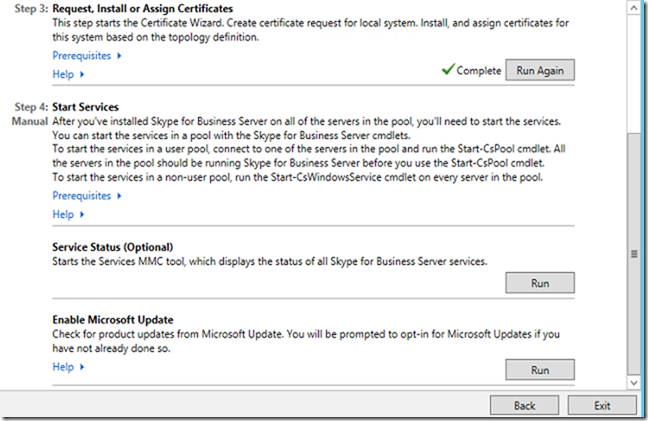Expand Help arrow under Enable Microsoft Update
648x421 pixels.
point(82,367)
